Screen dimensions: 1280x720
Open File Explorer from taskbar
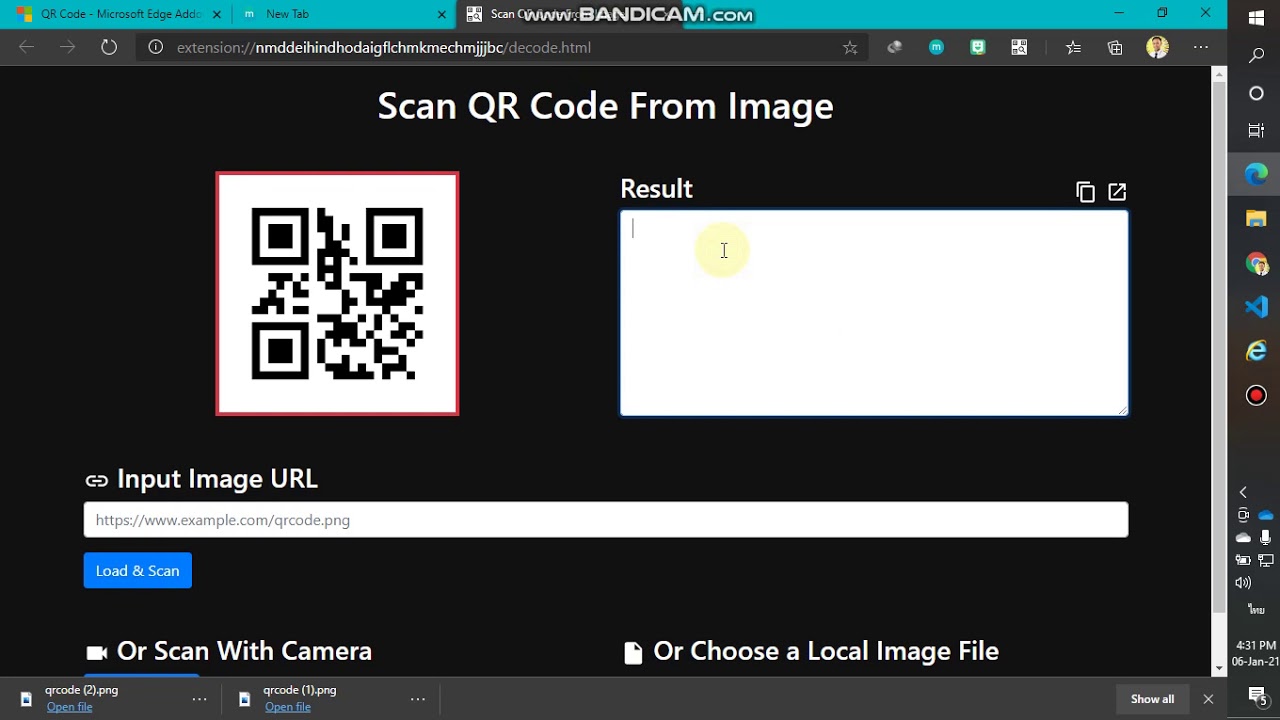click(1256, 218)
